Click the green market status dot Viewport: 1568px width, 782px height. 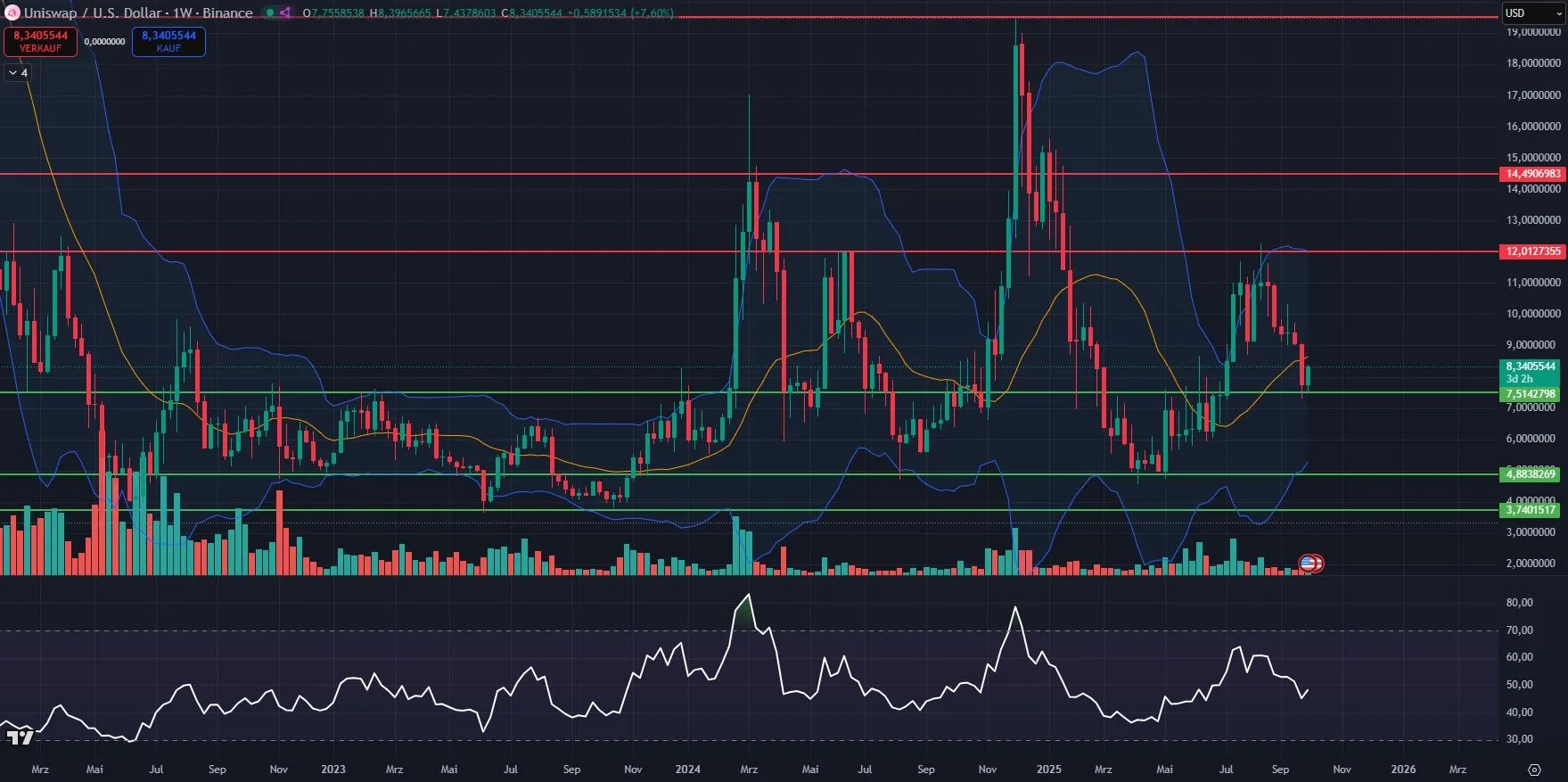pos(270,12)
